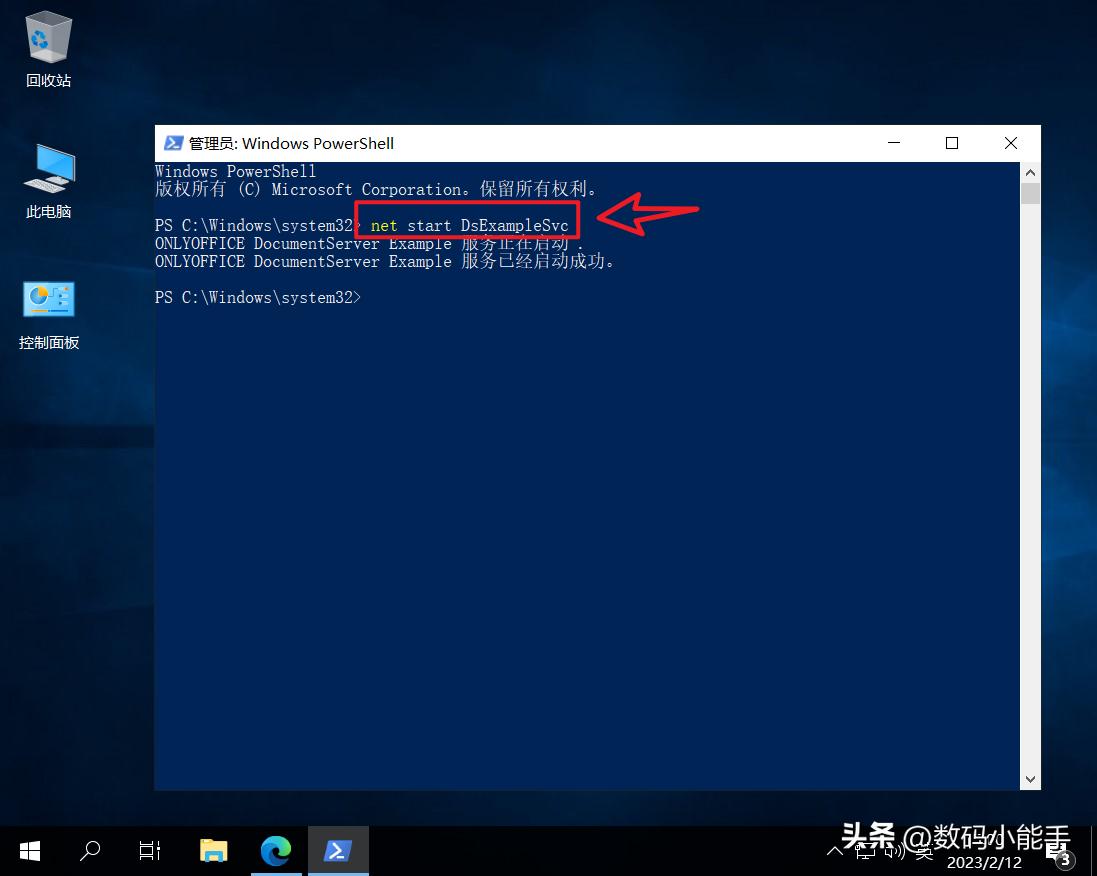This screenshot has width=1097, height=876.
Task: Select the This PC desktop icon
Action: coord(48,170)
